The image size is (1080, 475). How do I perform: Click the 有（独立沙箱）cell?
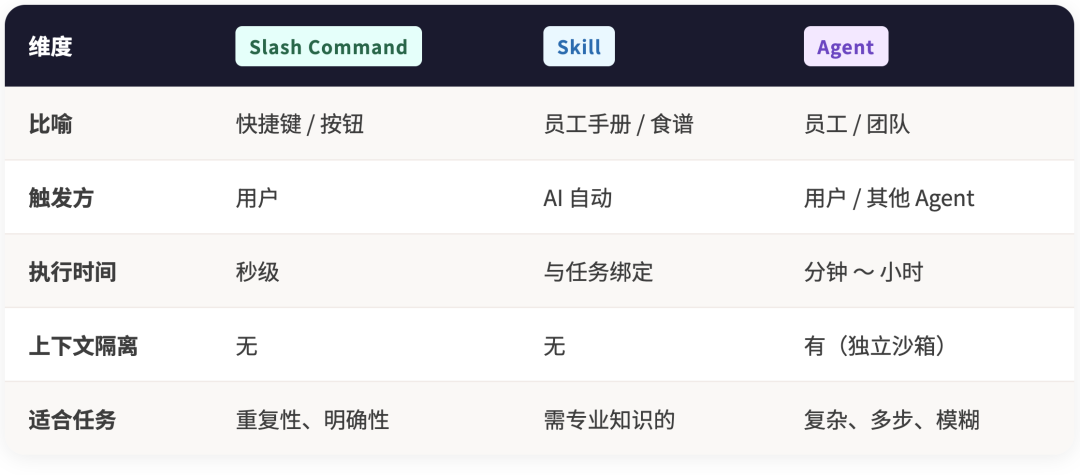pos(875,346)
